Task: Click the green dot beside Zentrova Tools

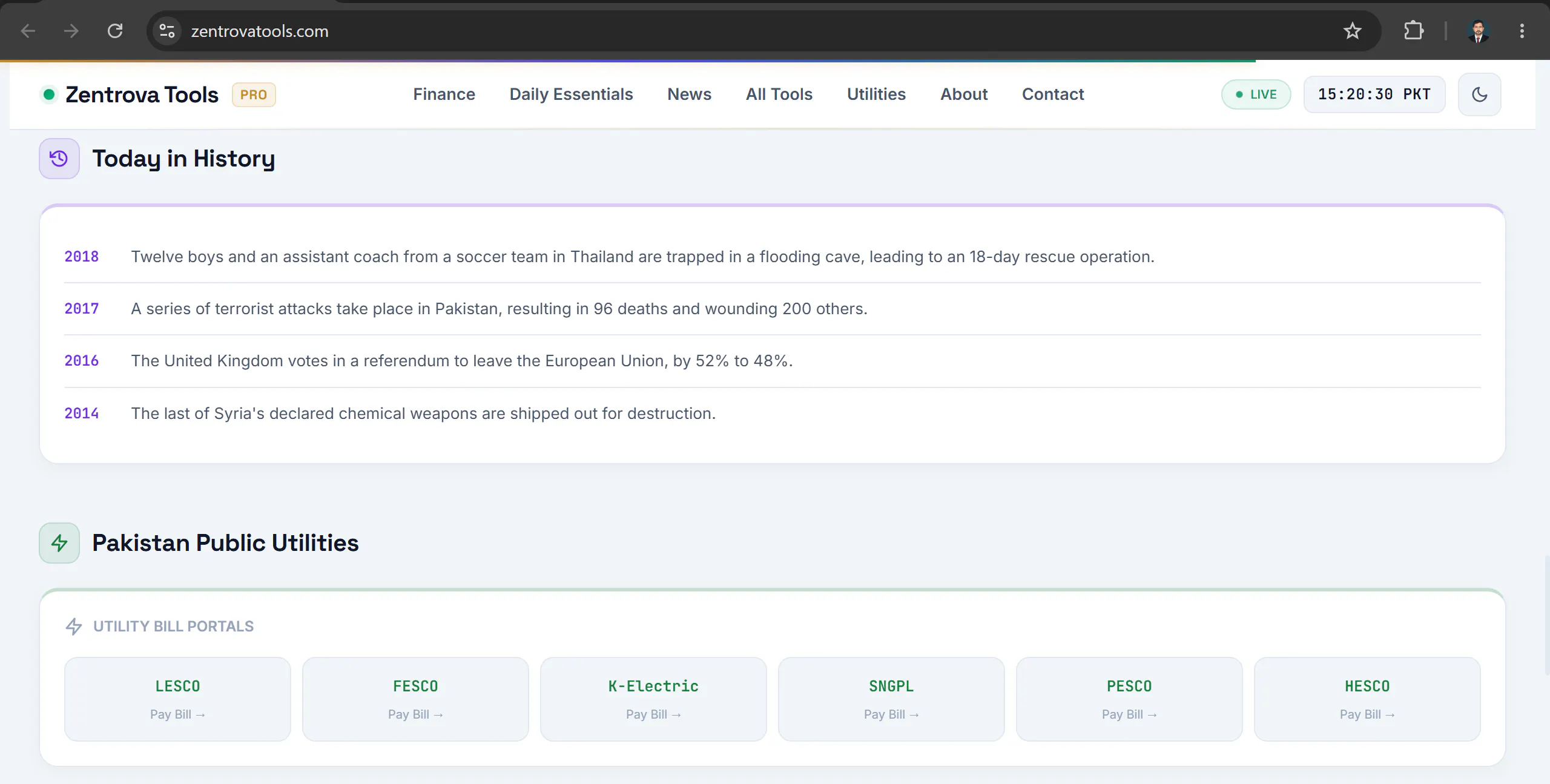Action: tap(49, 94)
